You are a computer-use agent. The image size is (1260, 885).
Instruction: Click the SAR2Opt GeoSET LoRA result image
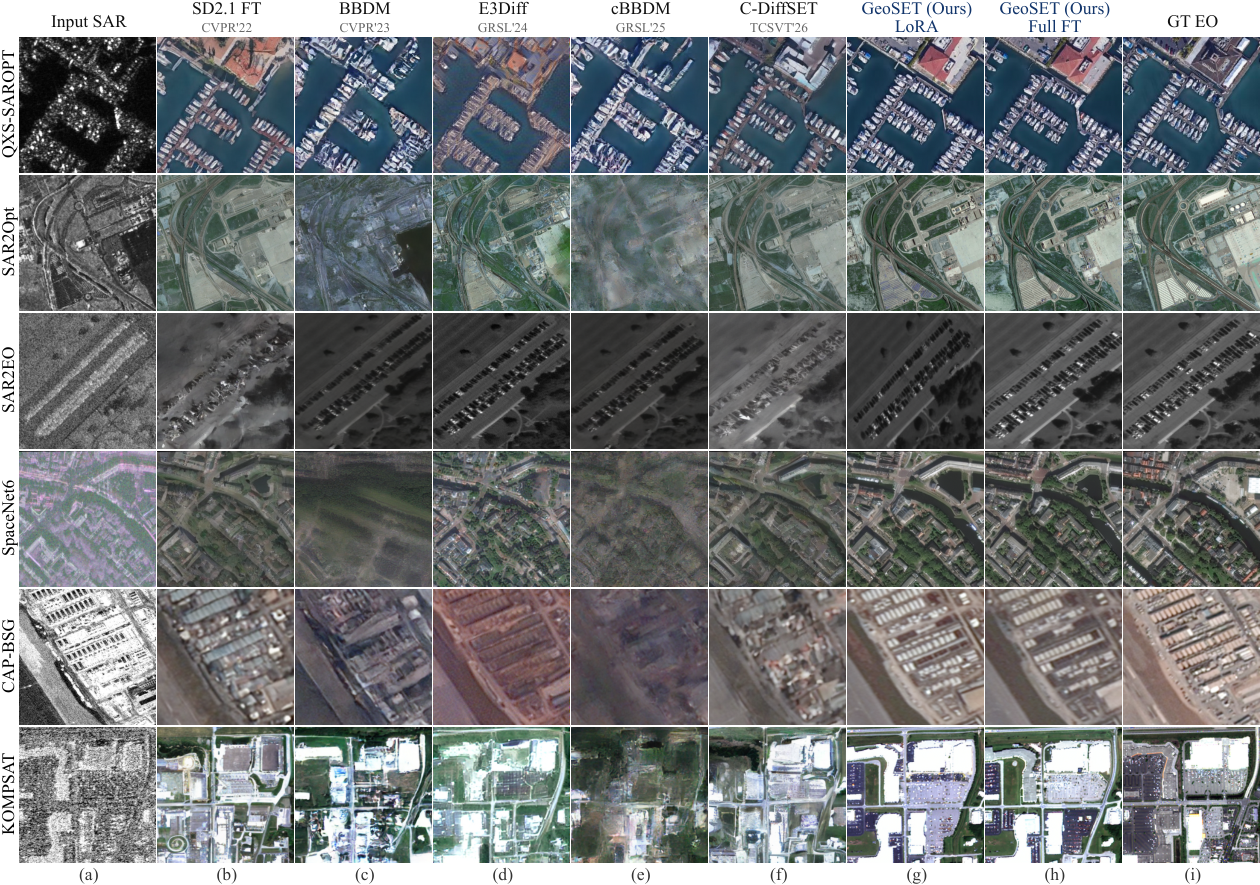[915, 243]
